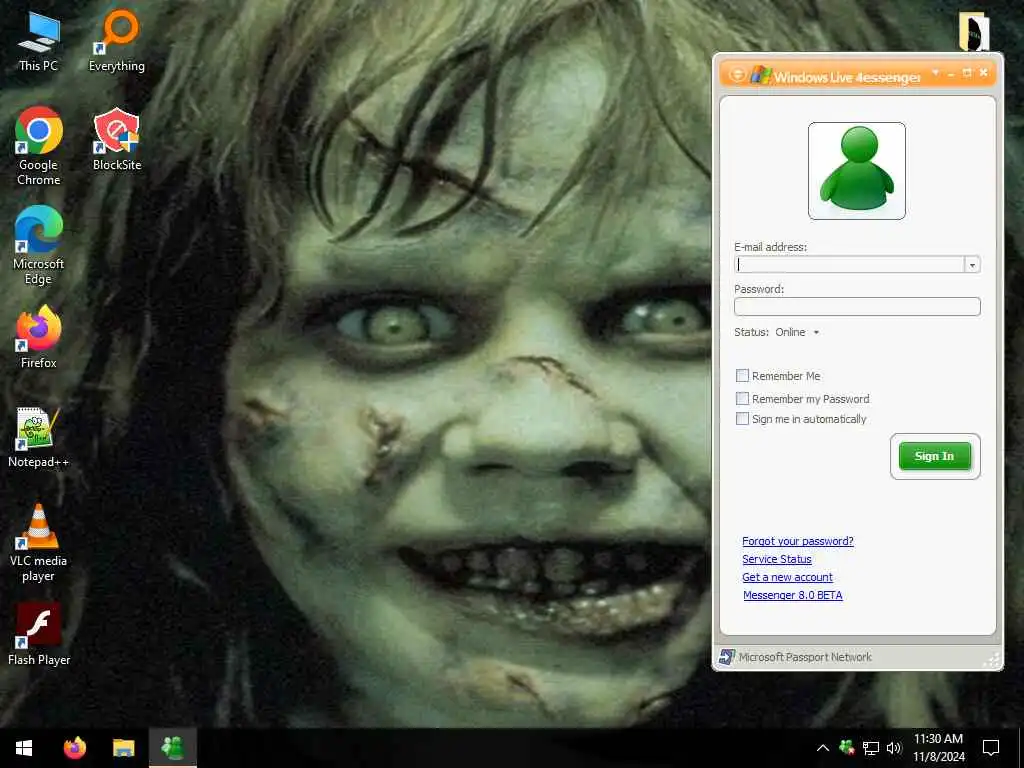Image resolution: width=1024 pixels, height=768 pixels.
Task: Minimize the Messenger window
Action: (952, 73)
